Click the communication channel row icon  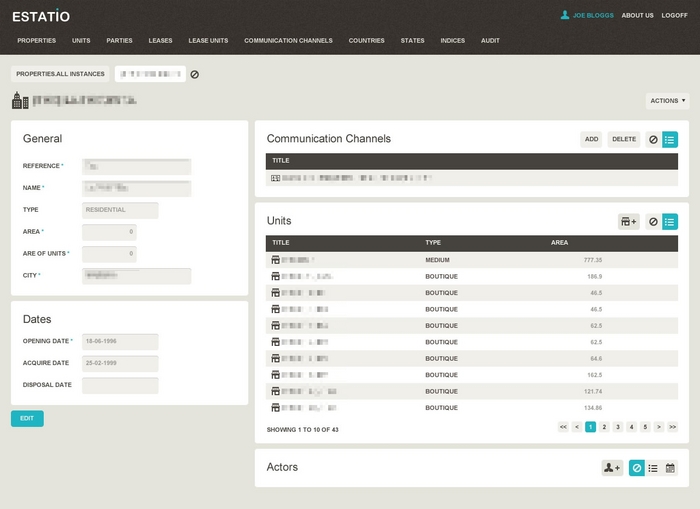pos(276,178)
